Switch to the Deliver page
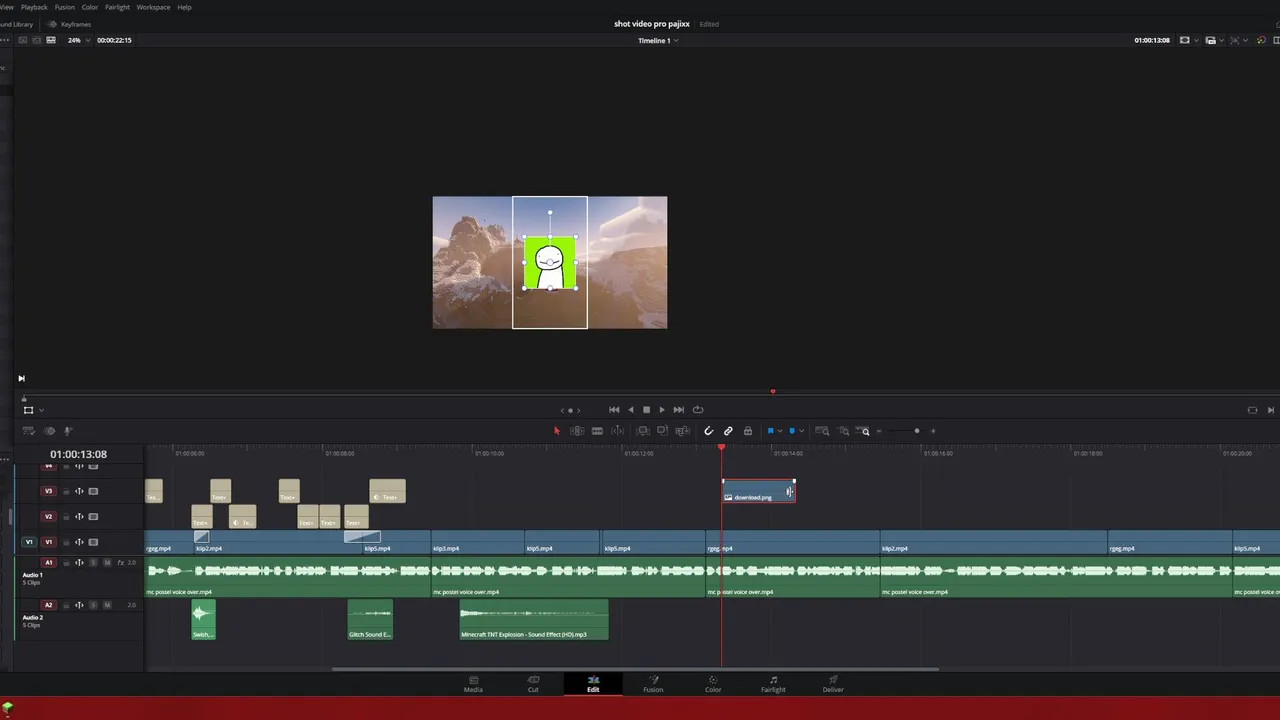1280x720 pixels. pos(833,684)
